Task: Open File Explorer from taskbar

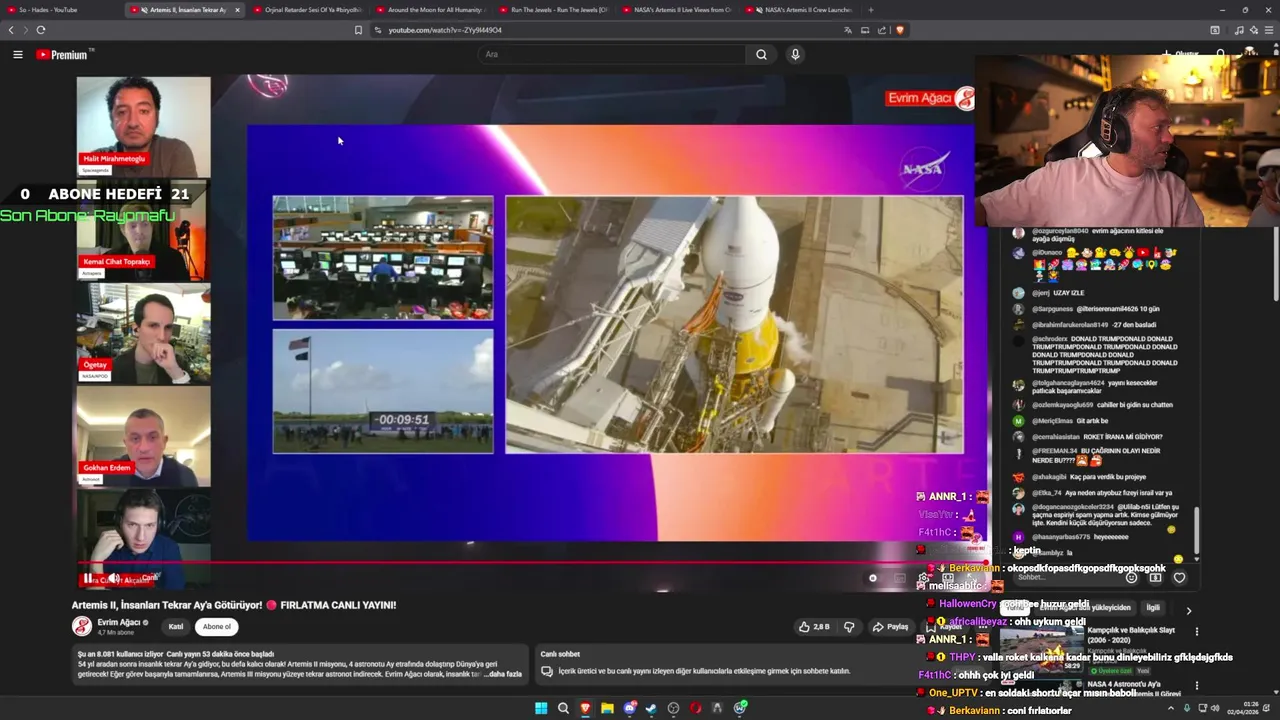Action: coord(607,708)
